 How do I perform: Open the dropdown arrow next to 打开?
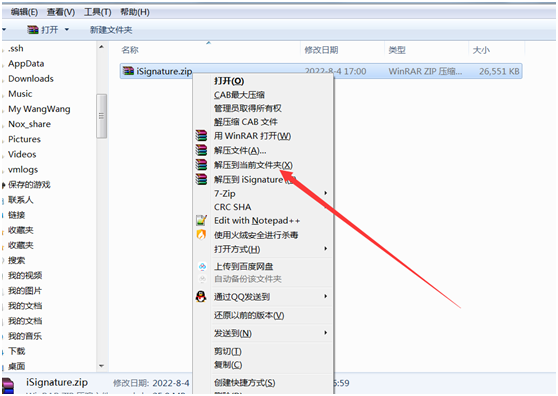point(67,30)
